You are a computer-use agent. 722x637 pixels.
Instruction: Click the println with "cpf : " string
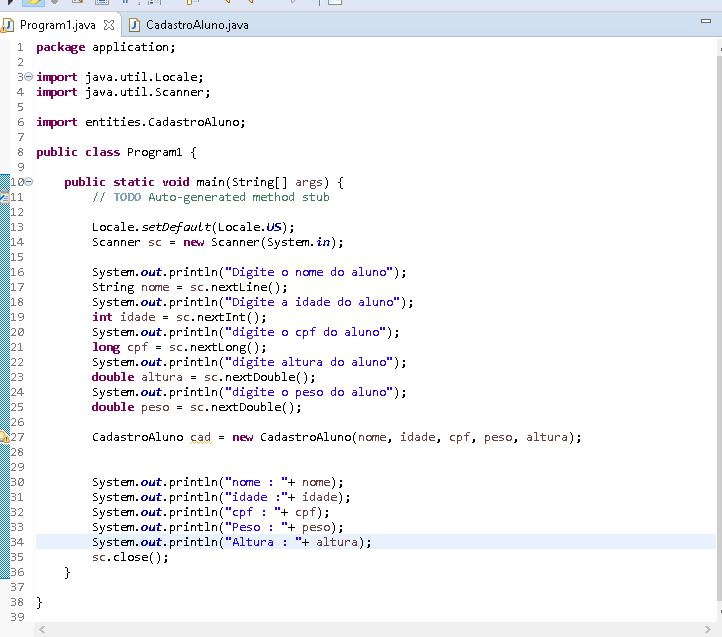coord(210,512)
